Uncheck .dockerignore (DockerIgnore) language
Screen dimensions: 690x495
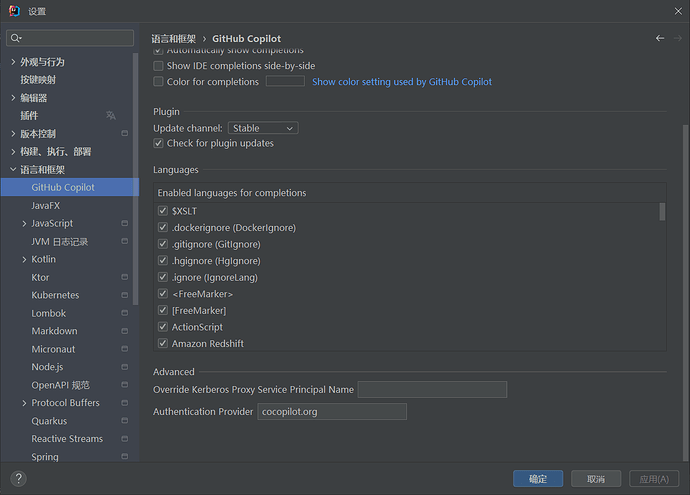click(x=163, y=227)
